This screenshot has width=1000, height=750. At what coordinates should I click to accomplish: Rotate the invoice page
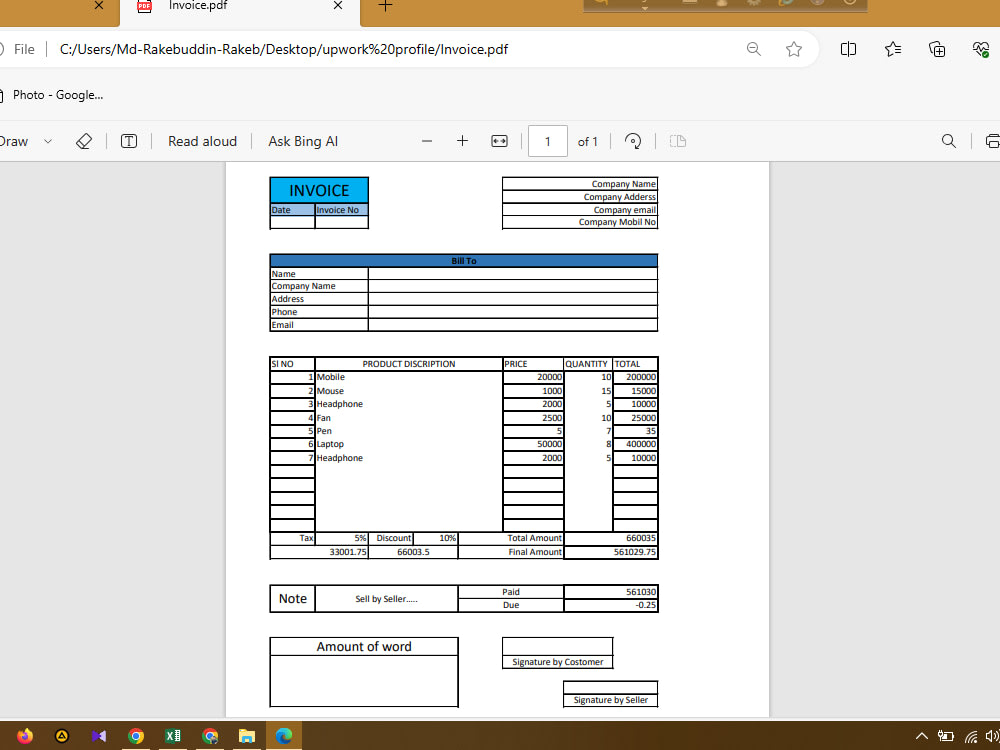point(633,141)
